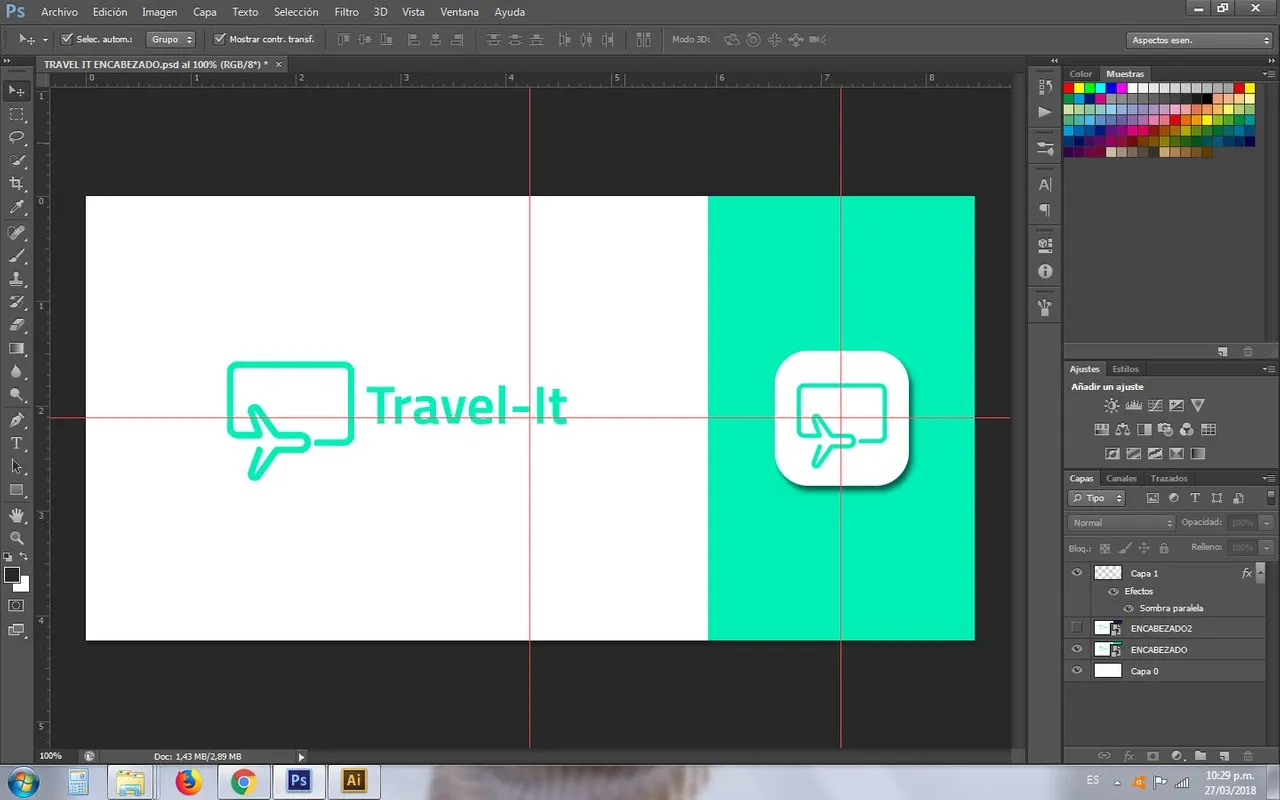Select the Path Selection tool
Viewport: 1280px width, 800px height.
coord(16,466)
